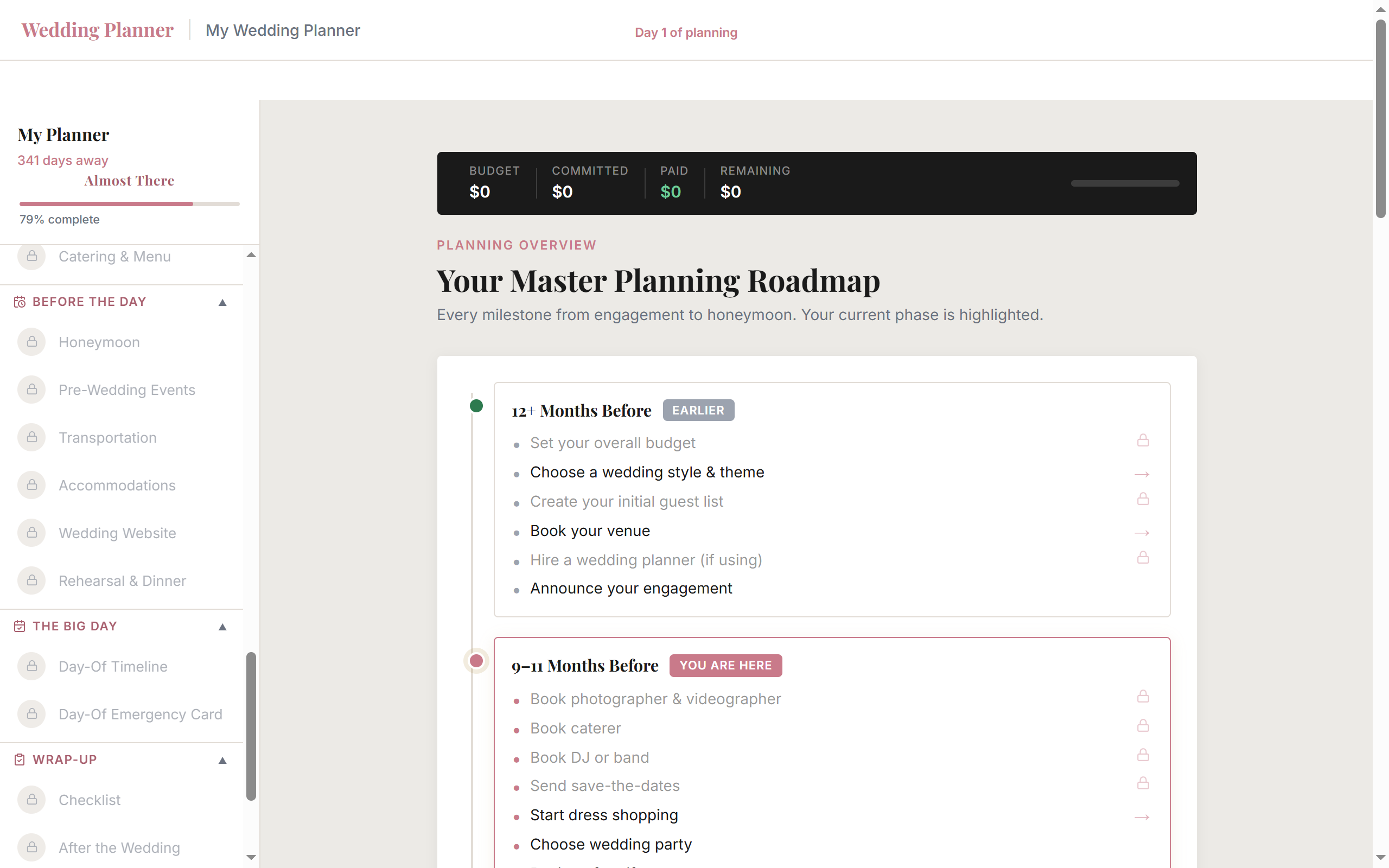
Task: Collapse the Wrap-Up section
Action: 222,761
